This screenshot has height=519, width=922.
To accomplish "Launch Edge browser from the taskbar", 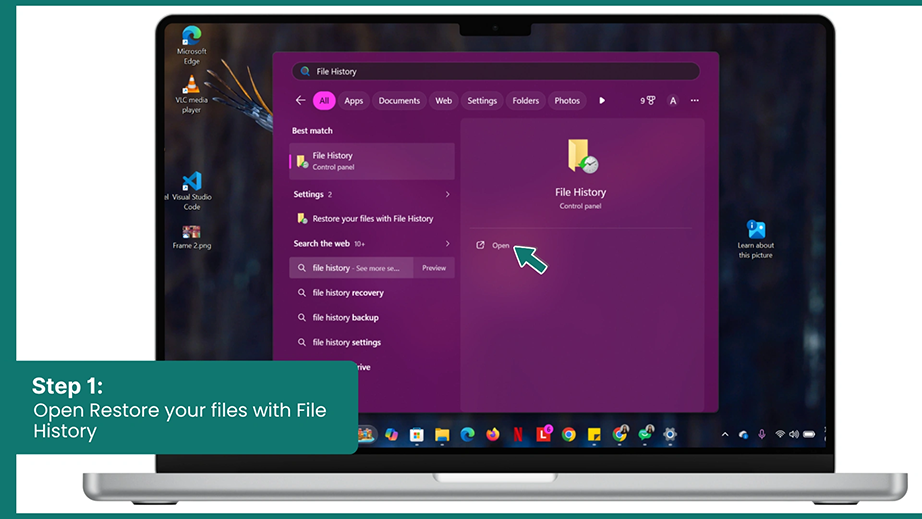I will pos(467,434).
